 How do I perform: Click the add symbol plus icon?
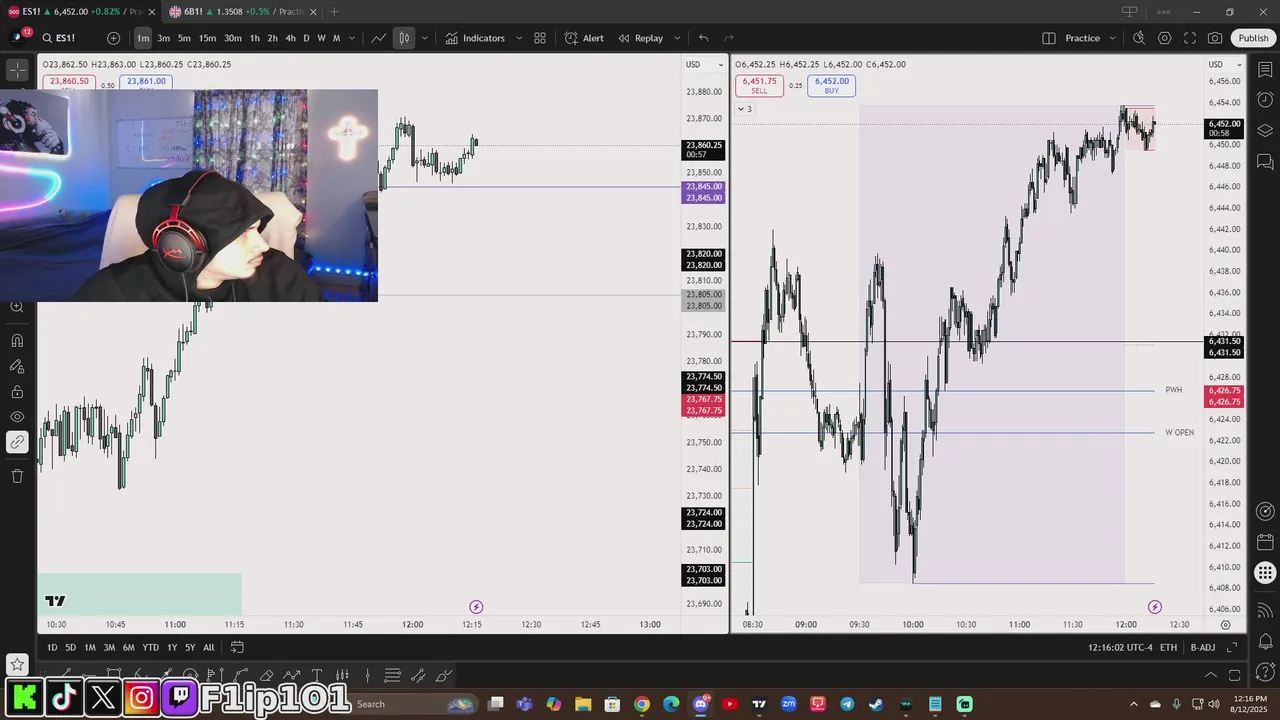(113, 38)
